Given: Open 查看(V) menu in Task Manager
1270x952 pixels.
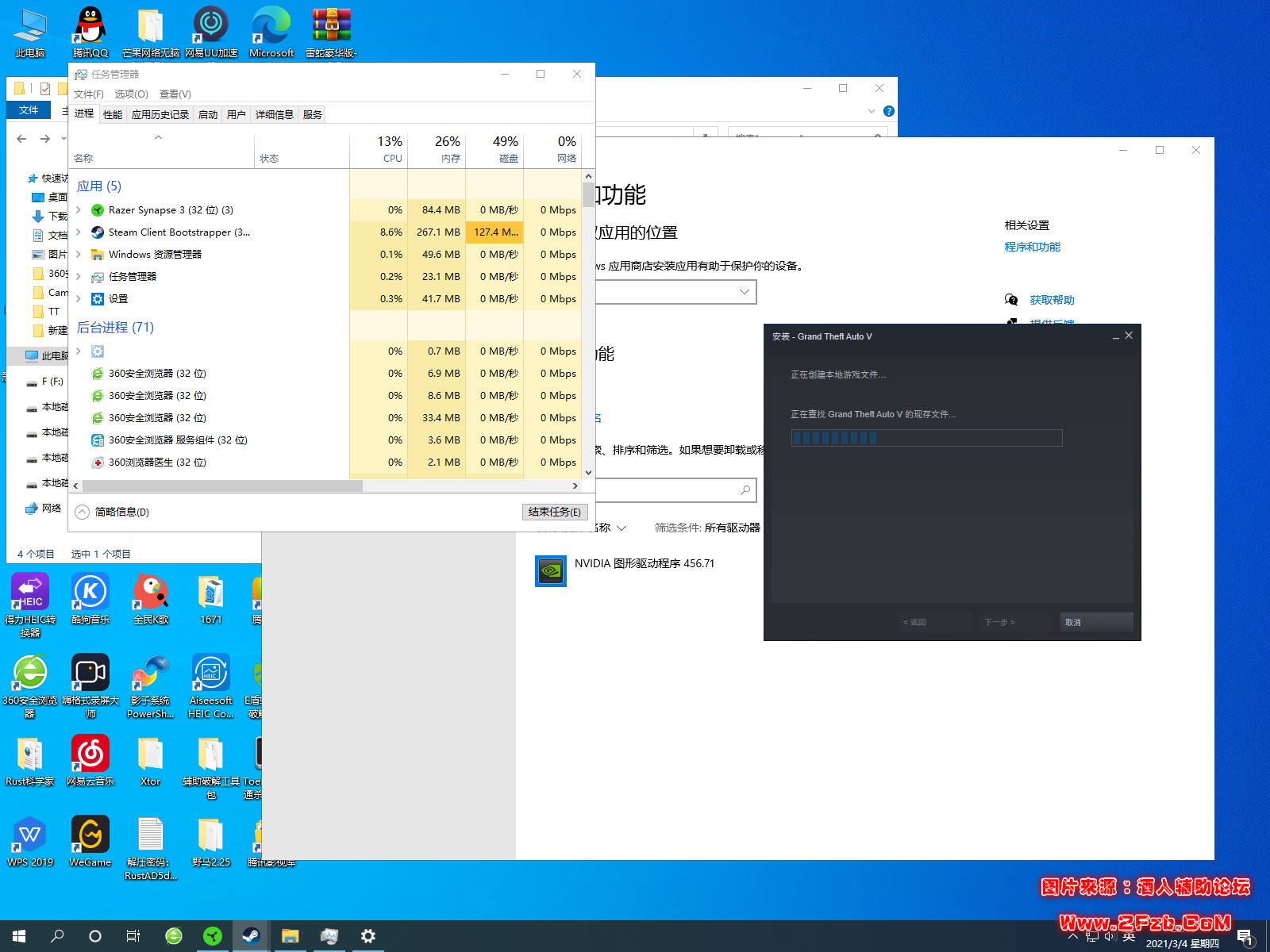Looking at the screenshot, I should pos(175,94).
